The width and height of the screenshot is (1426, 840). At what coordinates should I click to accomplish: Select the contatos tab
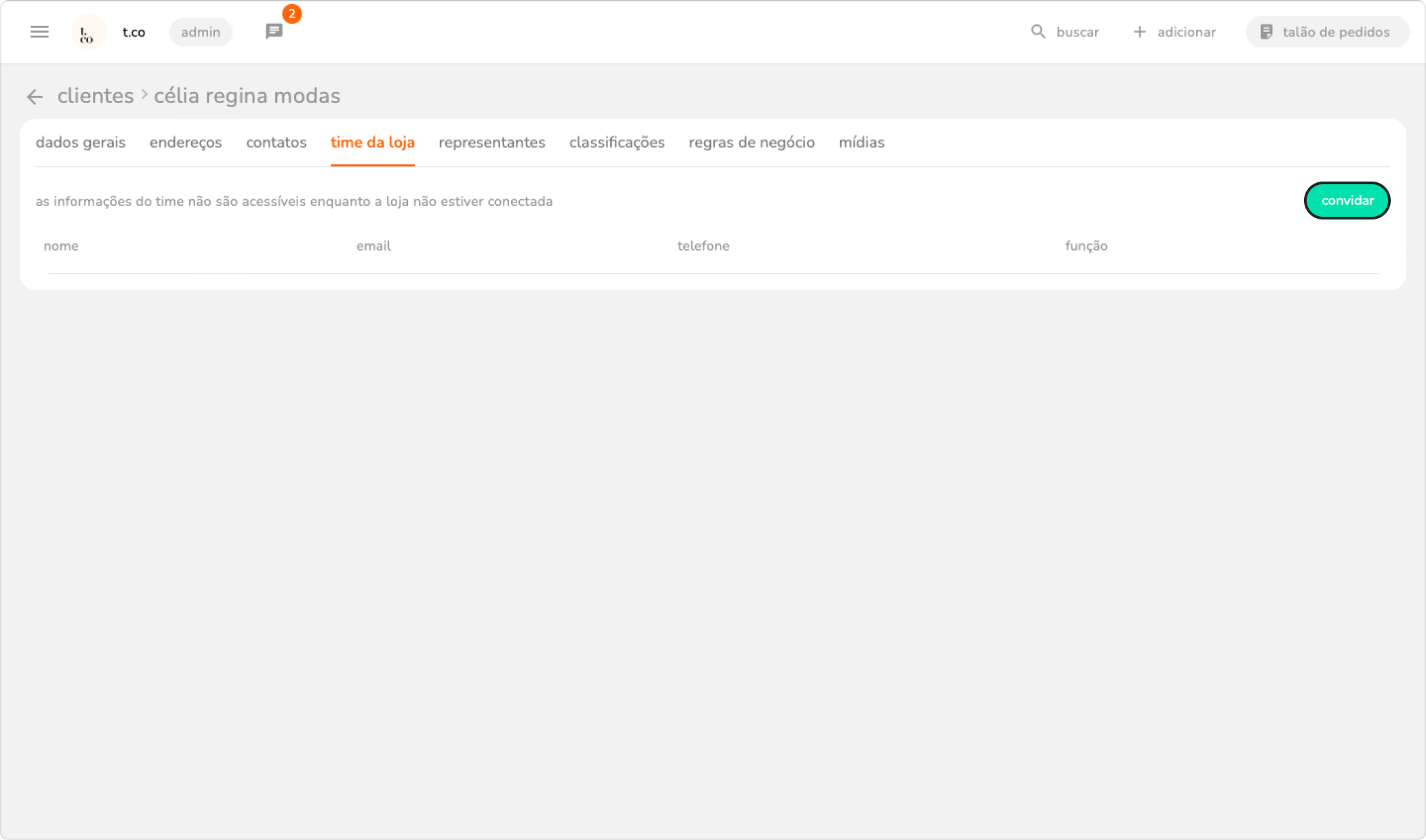click(277, 142)
